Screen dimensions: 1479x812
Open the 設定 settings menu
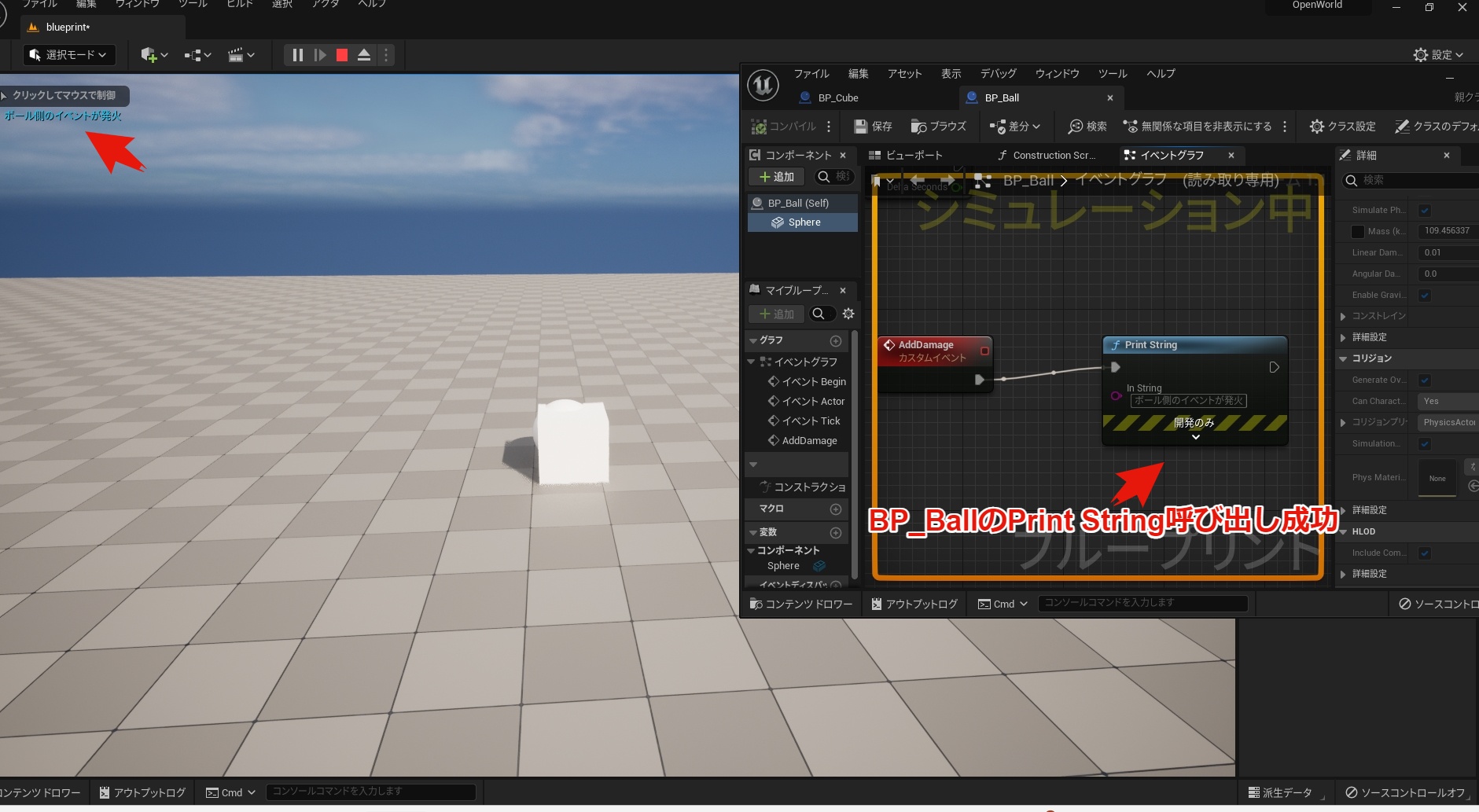tap(1438, 55)
